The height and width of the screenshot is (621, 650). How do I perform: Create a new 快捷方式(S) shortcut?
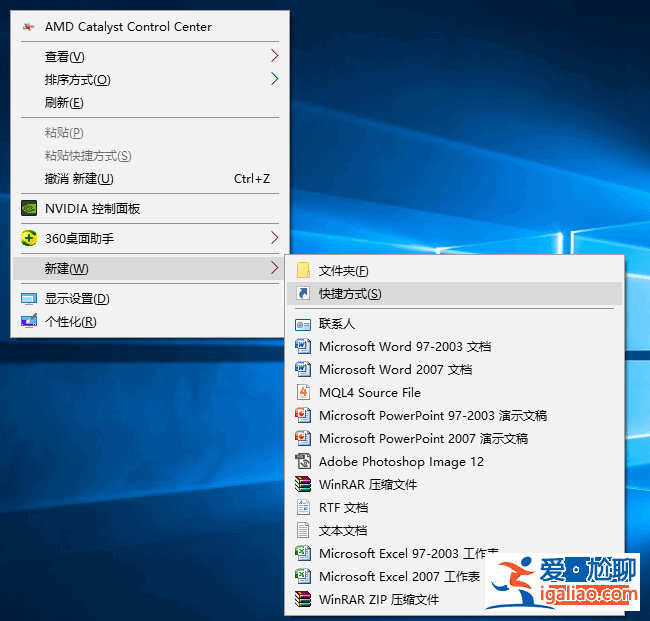pos(454,294)
